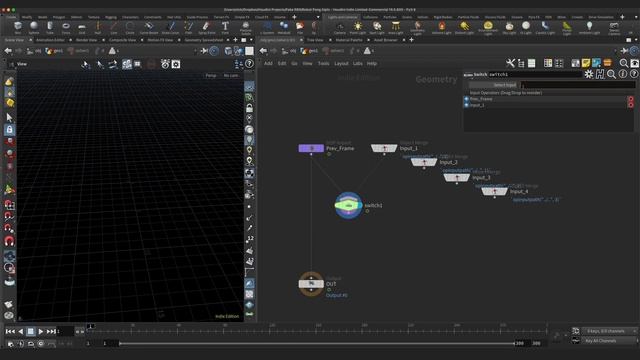
Task: Toggle the viewport lock tool in left toolbar
Action: [9, 130]
